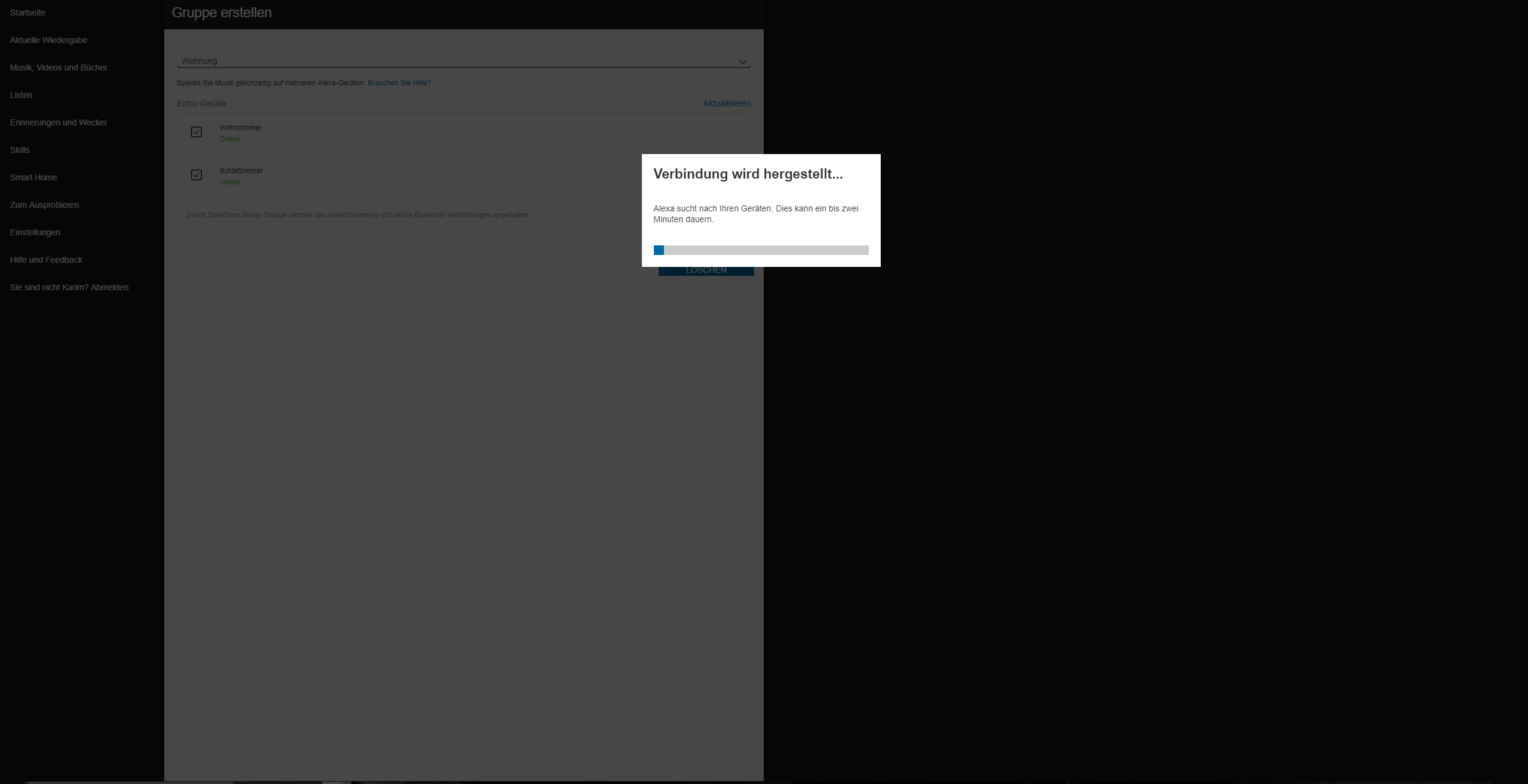Click the Wohnzimmer device name
The width and height of the screenshot is (1528, 784).
pyautogui.click(x=240, y=128)
